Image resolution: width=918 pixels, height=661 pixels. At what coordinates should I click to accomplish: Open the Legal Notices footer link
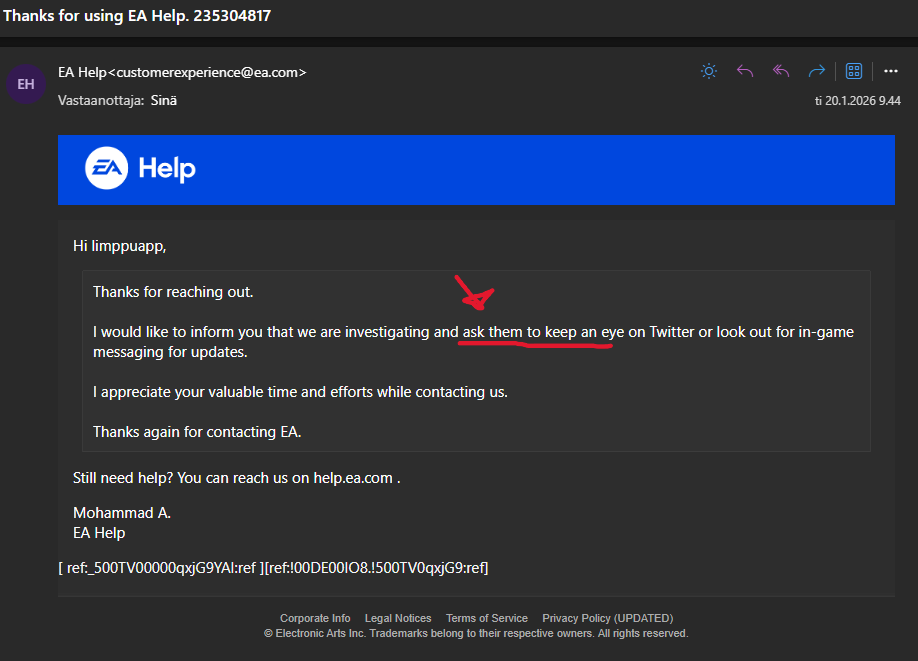tap(398, 618)
